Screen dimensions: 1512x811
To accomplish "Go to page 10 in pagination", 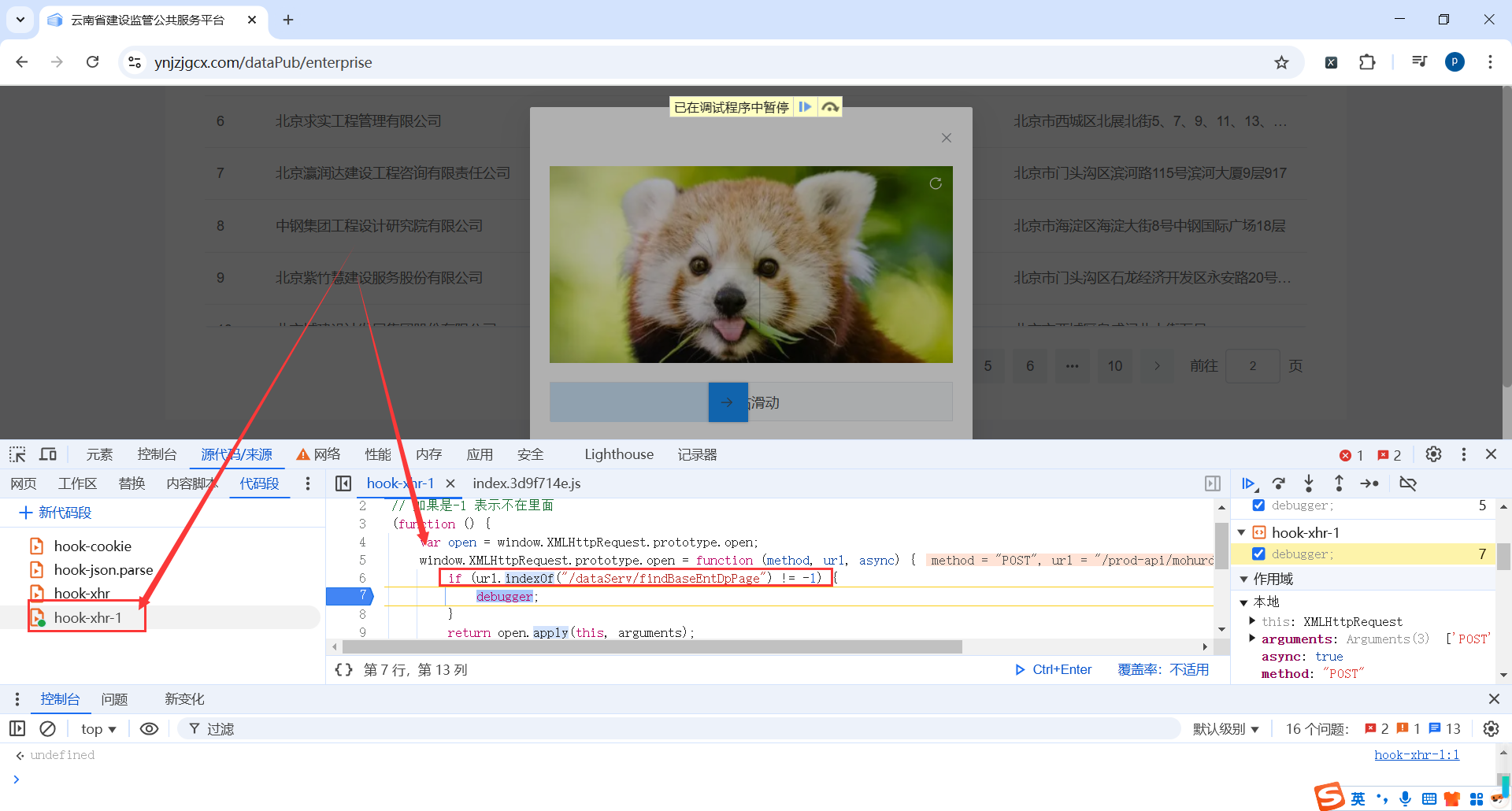I will click(1115, 366).
